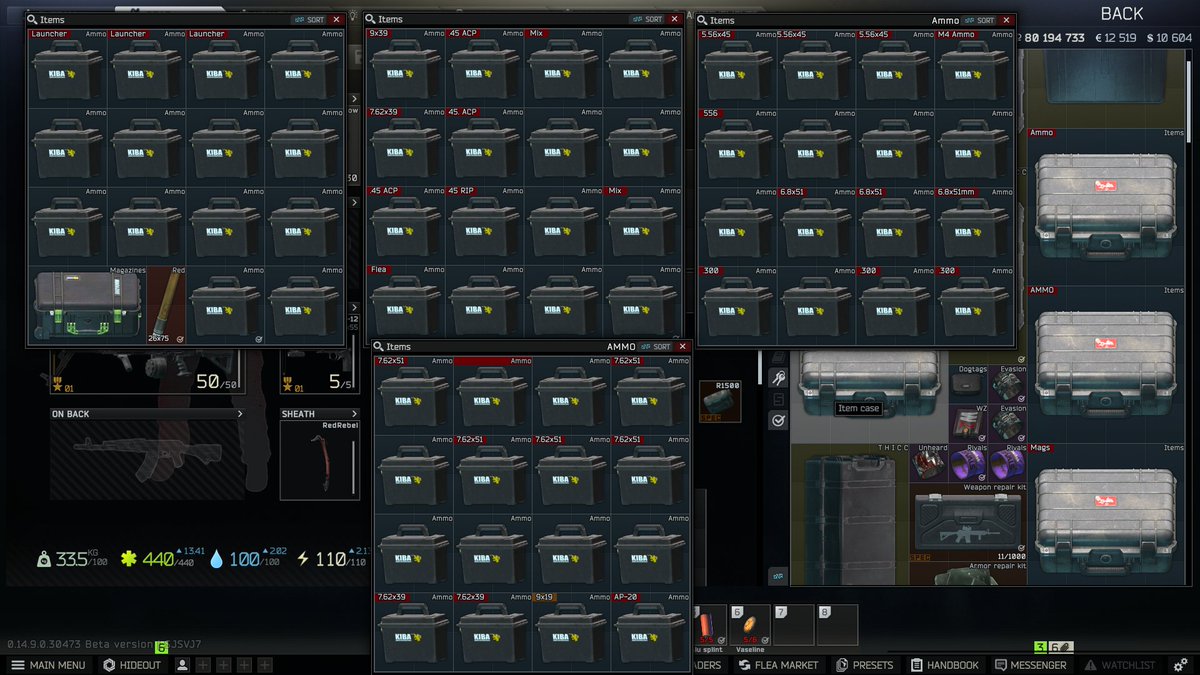Click SORT in the 9x39 box window
Screen dimensions: 1200x675
[648, 19]
